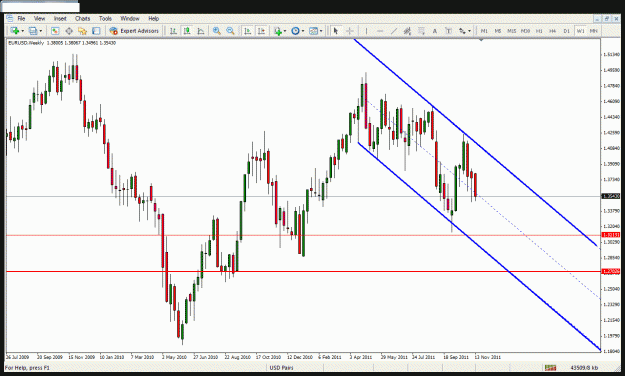Image resolution: width=625 pixels, height=376 pixels.
Task: Expand the Profiles dropdown arrow
Action: (x=41, y=31)
